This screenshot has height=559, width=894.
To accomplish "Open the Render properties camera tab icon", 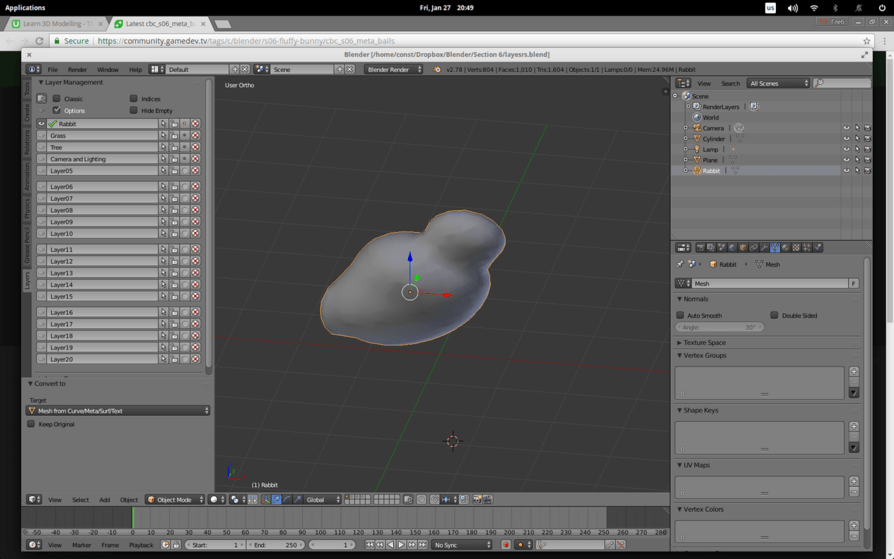I will [700, 247].
